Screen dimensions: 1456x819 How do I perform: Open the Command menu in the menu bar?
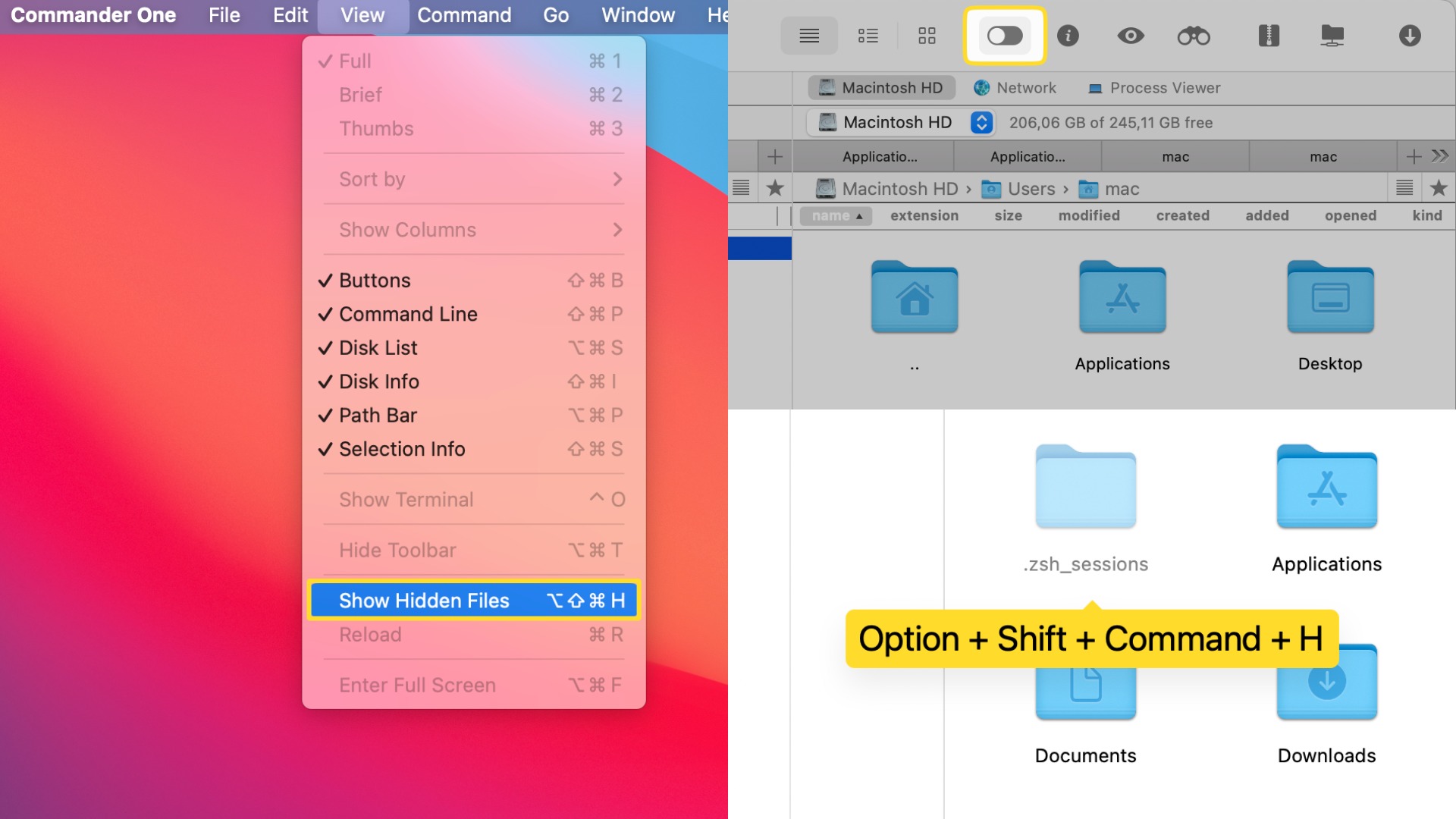pos(464,15)
